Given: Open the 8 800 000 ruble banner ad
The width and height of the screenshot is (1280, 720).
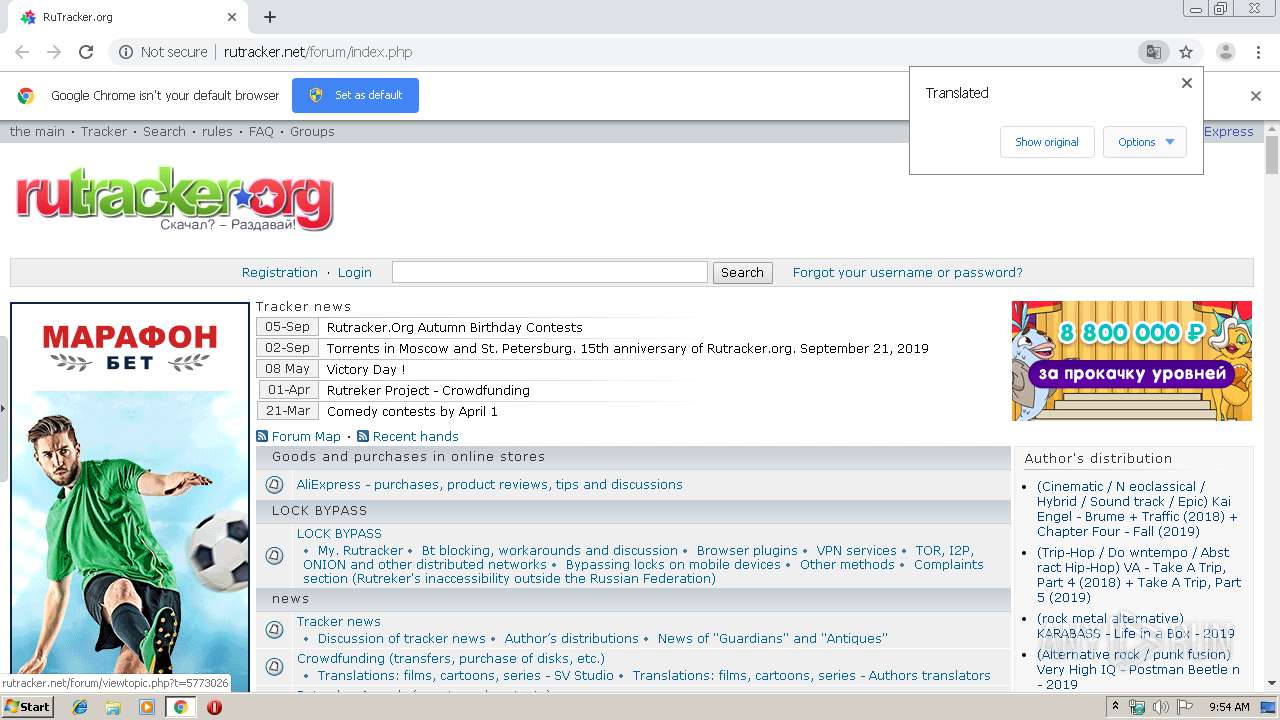Looking at the screenshot, I should (1132, 361).
